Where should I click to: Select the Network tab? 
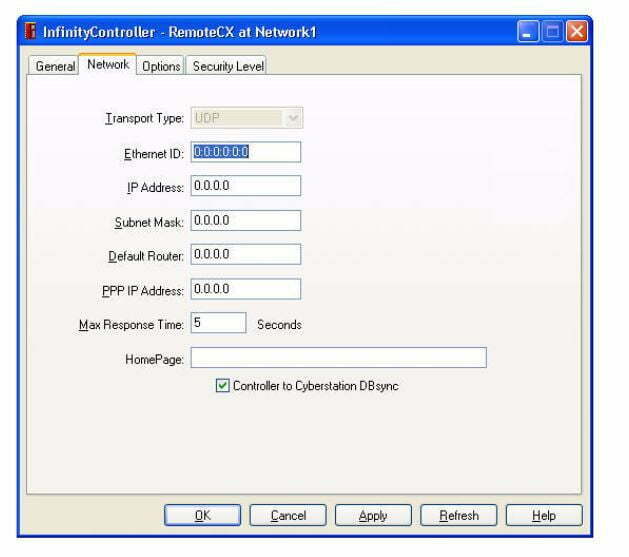point(108,64)
